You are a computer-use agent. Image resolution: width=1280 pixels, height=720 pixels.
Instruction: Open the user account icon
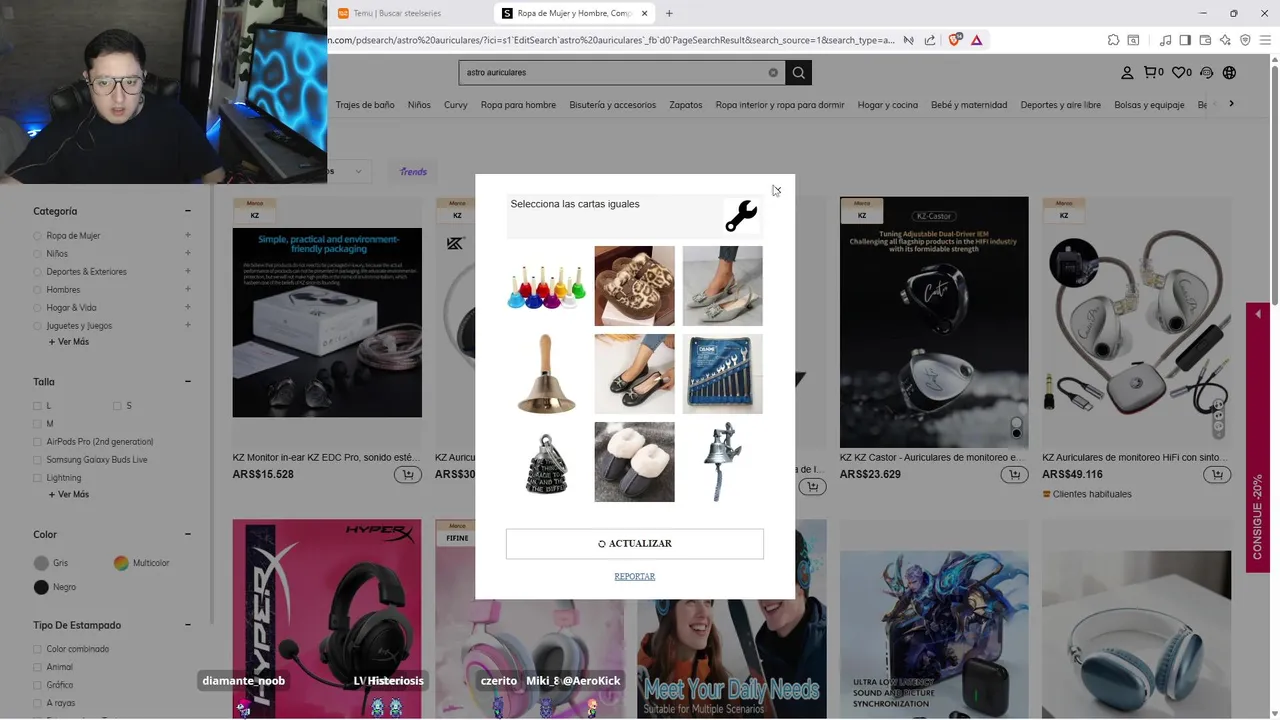(1127, 72)
